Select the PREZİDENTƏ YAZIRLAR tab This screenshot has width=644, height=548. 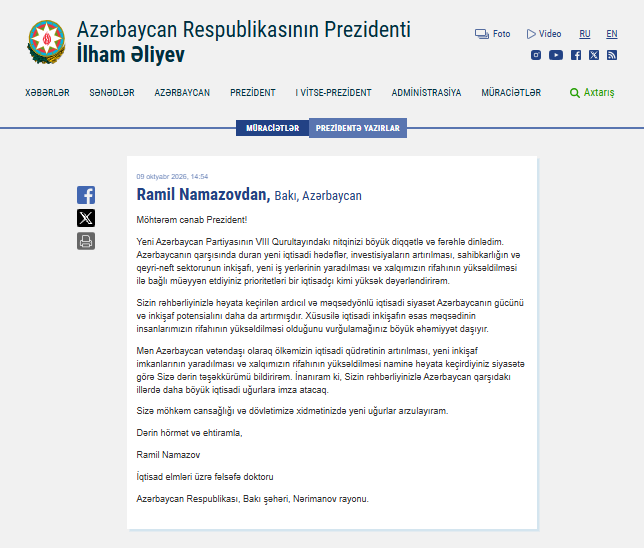tap(358, 128)
